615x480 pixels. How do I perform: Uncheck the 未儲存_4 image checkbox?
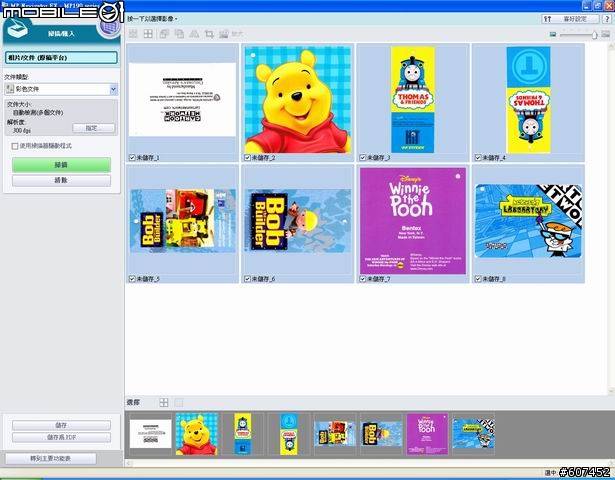click(478, 158)
